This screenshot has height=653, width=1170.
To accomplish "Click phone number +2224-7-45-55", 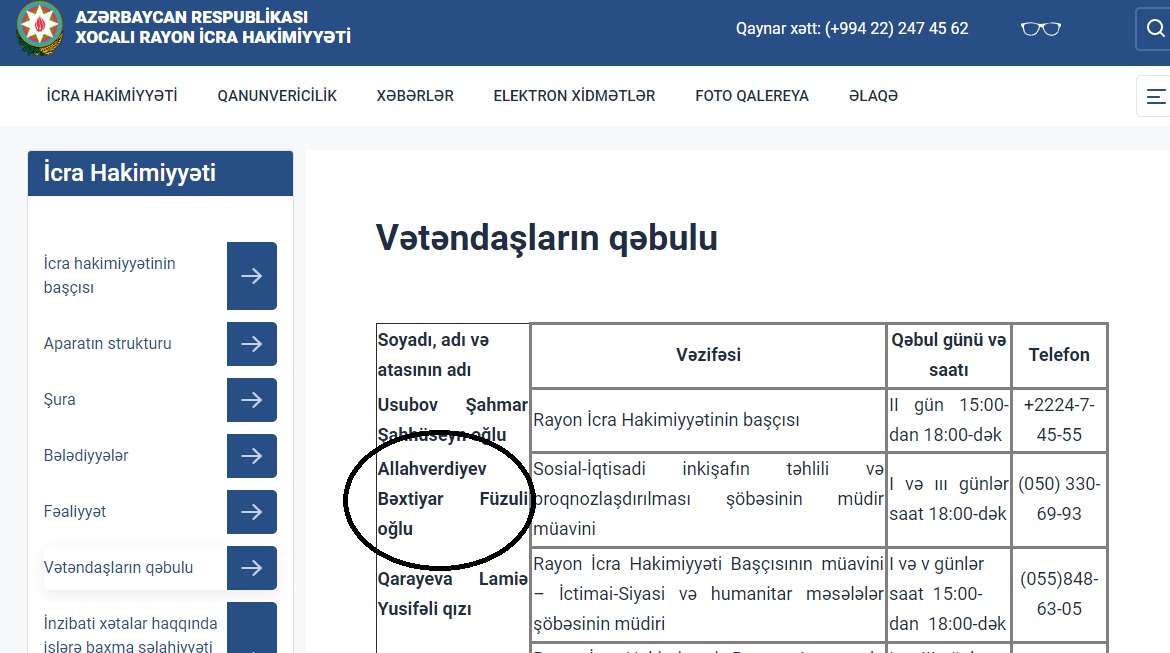I will (x=1059, y=419).
